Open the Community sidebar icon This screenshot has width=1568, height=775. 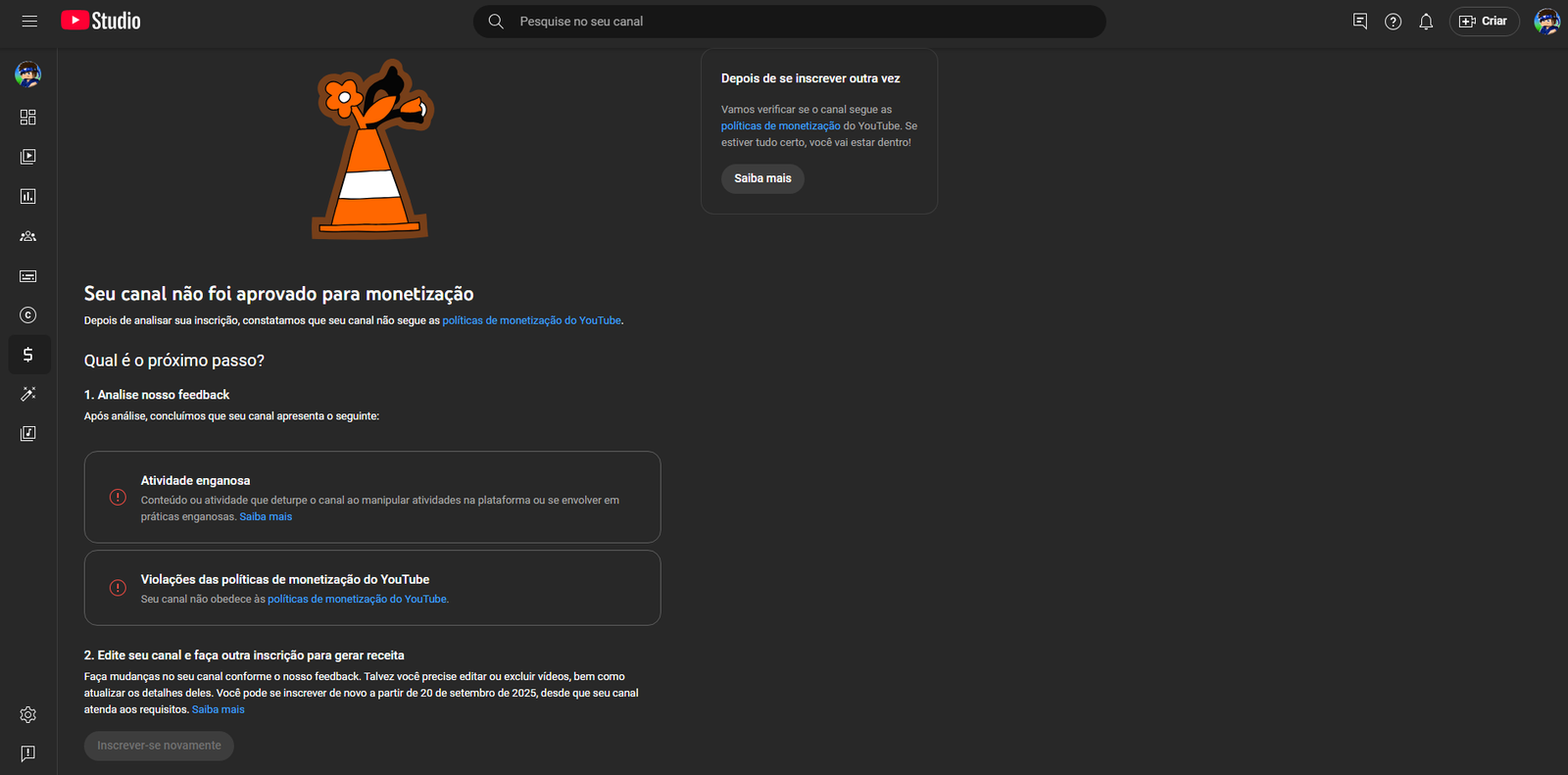[x=28, y=236]
